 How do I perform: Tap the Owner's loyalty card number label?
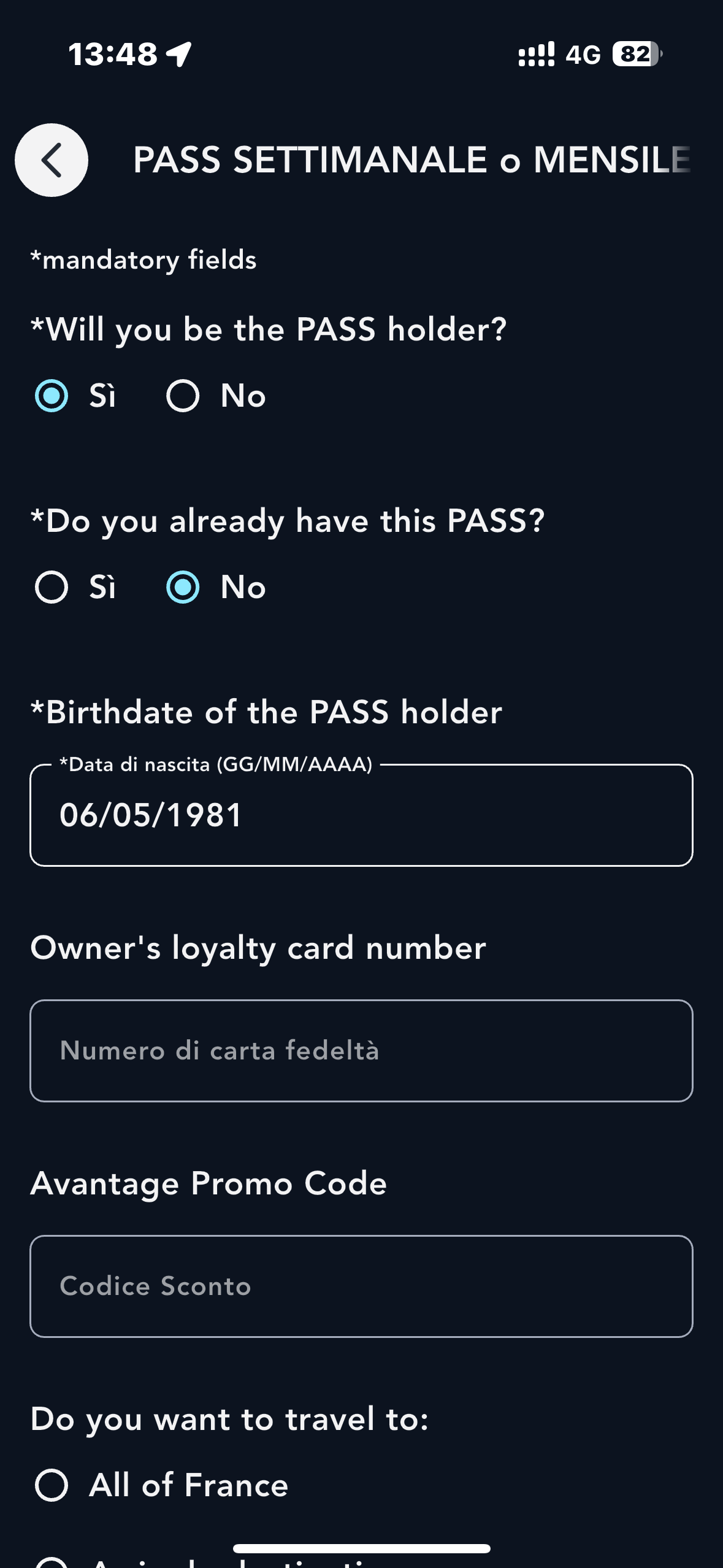pyautogui.click(x=258, y=948)
